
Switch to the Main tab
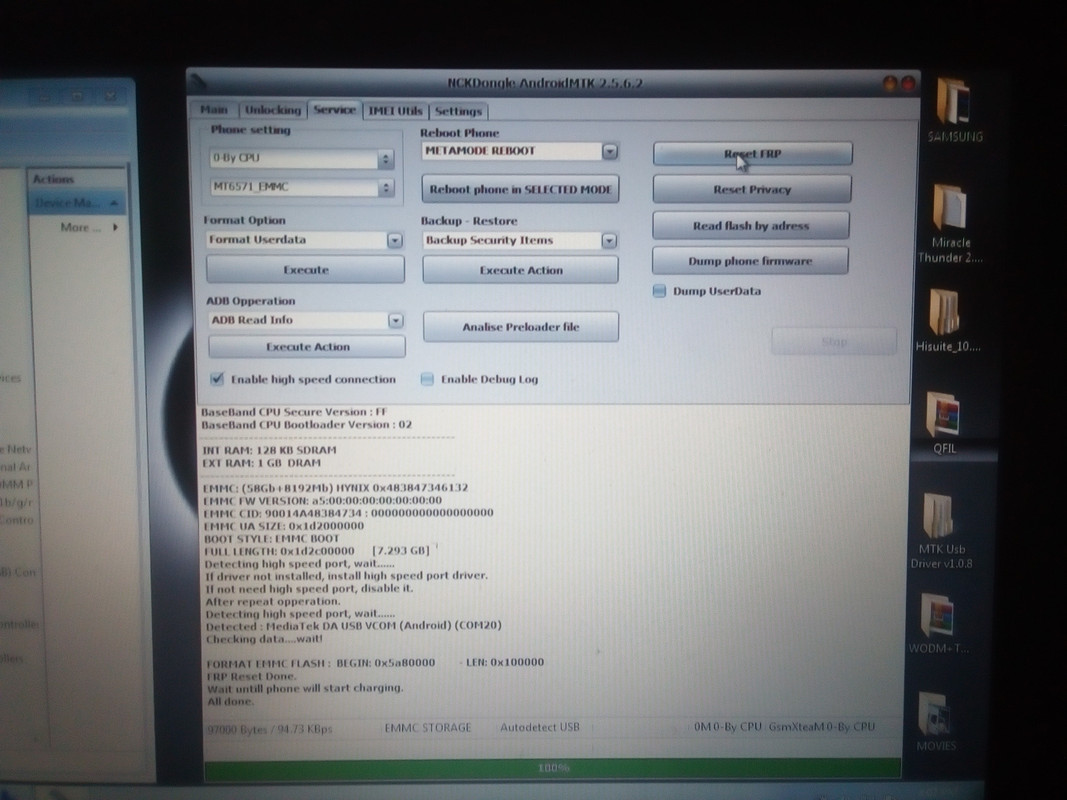pos(214,110)
